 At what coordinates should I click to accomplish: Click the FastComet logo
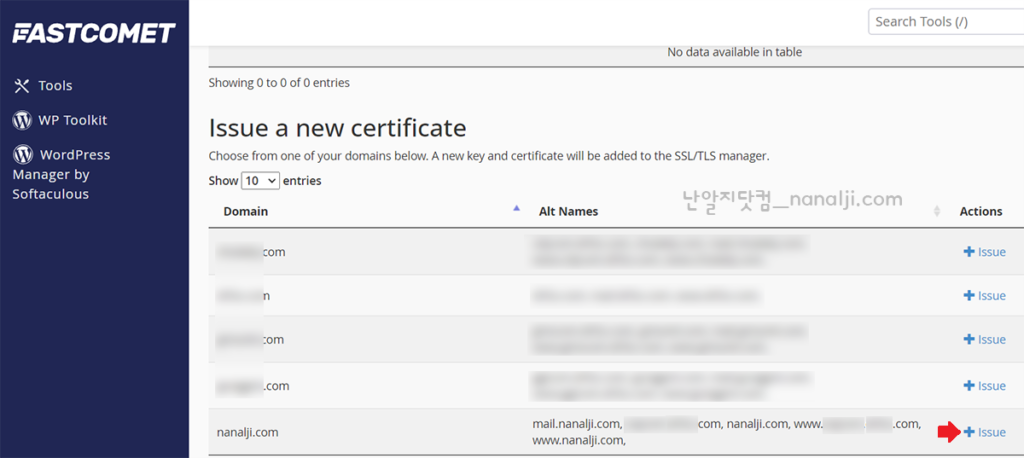(x=94, y=33)
